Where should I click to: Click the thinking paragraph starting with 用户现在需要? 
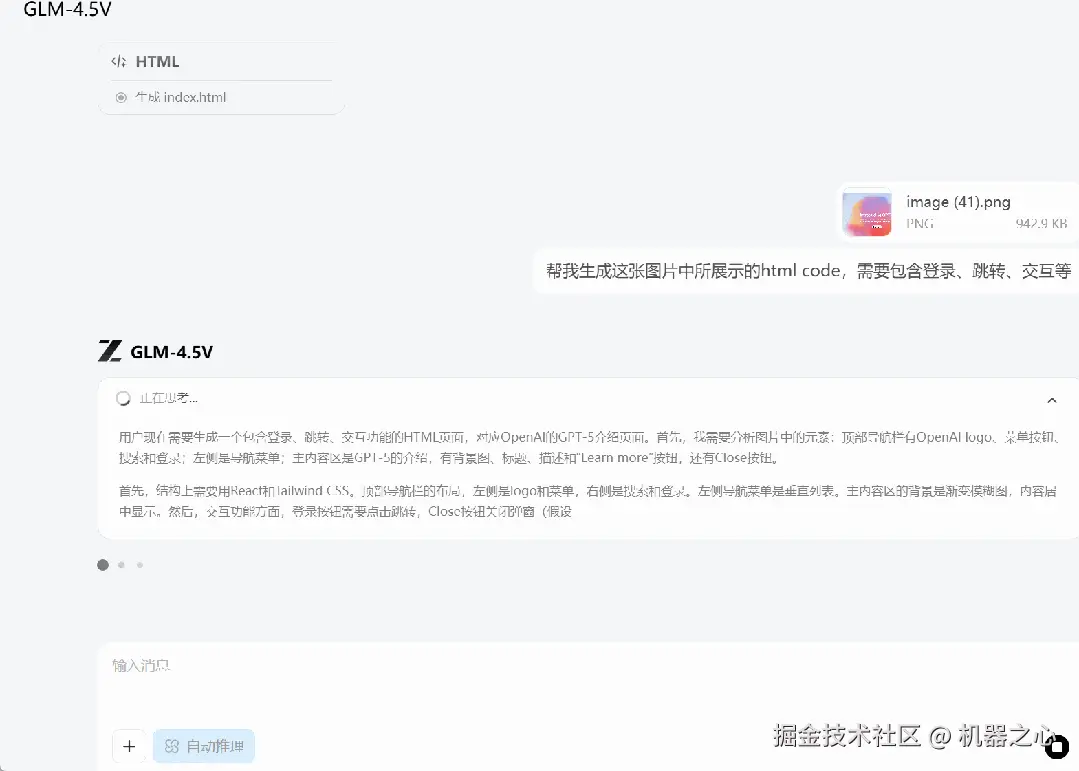tap(588, 447)
